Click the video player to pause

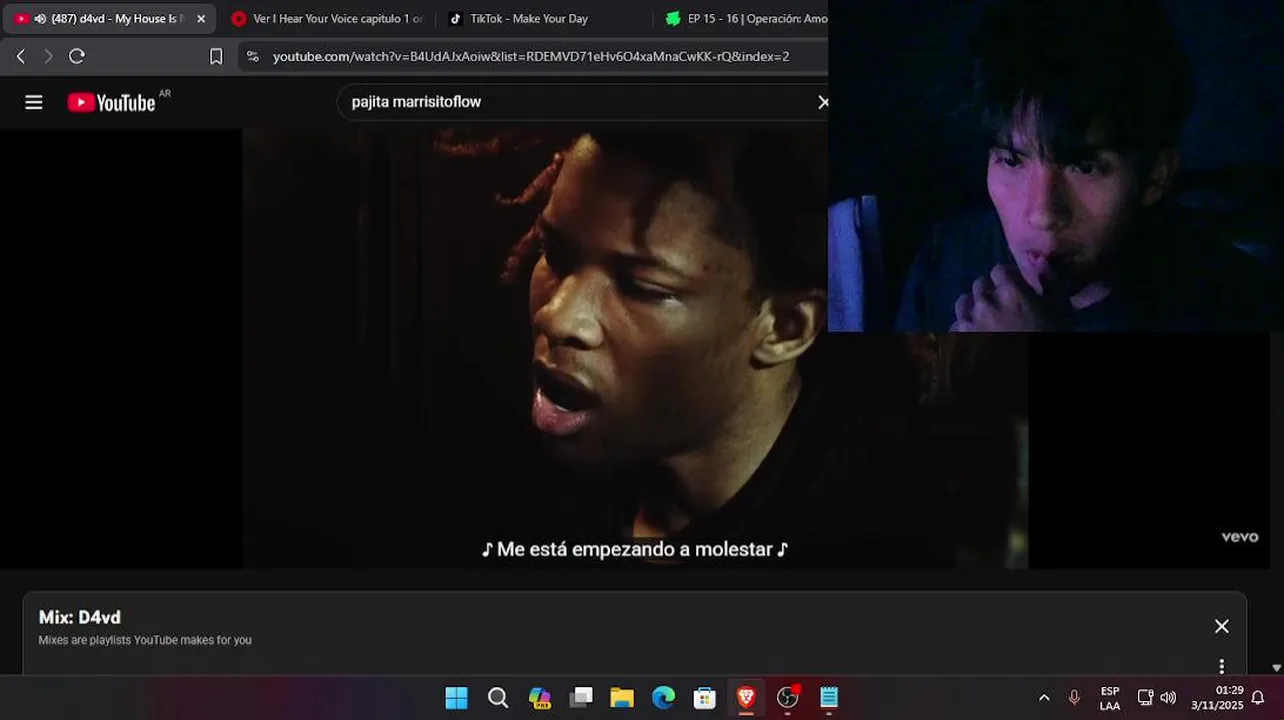pyautogui.click(x=635, y=348)
